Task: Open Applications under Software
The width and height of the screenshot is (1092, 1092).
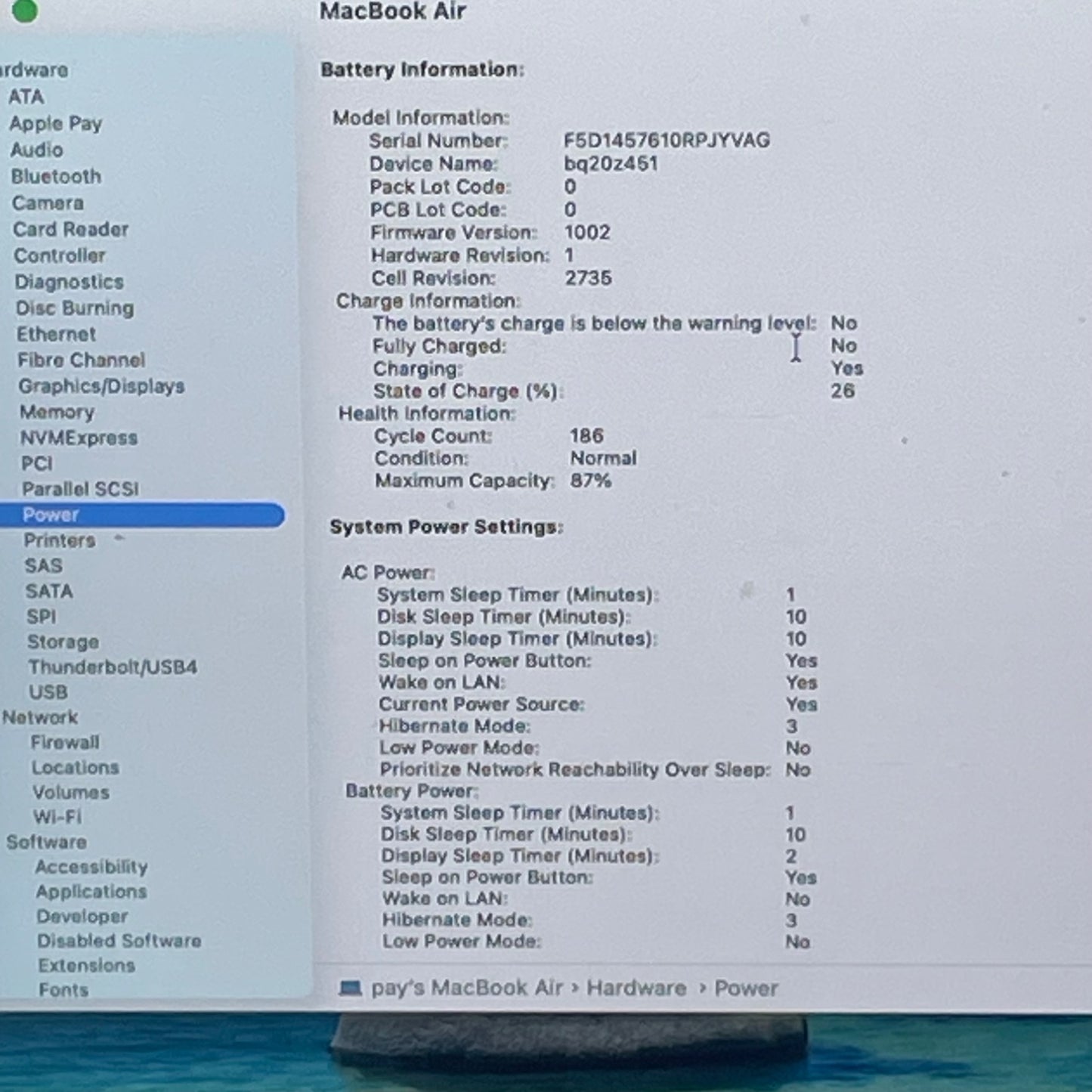Action: [91, 892]
